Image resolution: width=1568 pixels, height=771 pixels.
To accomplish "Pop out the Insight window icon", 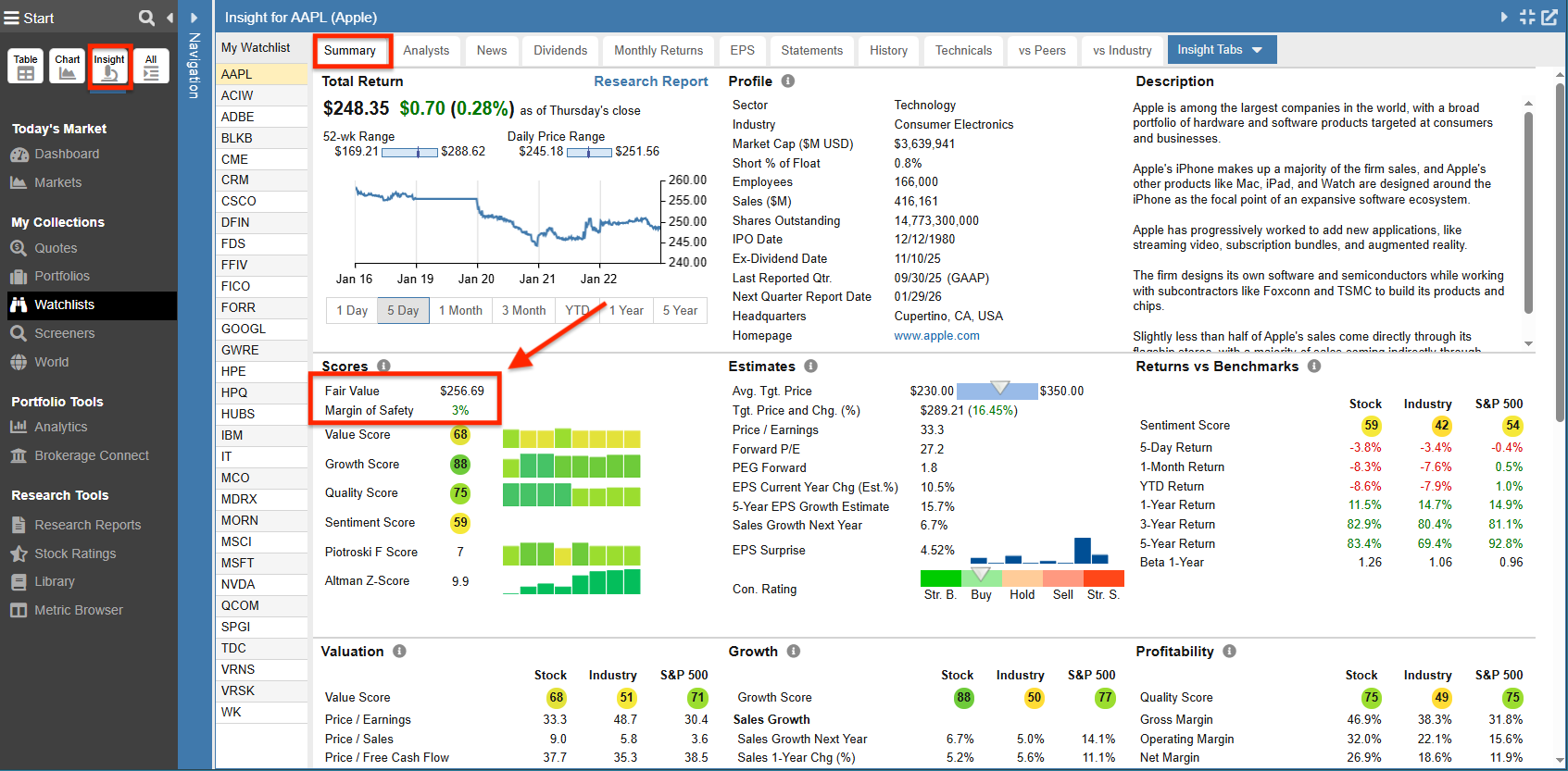I will click(x=1549, y=18).
